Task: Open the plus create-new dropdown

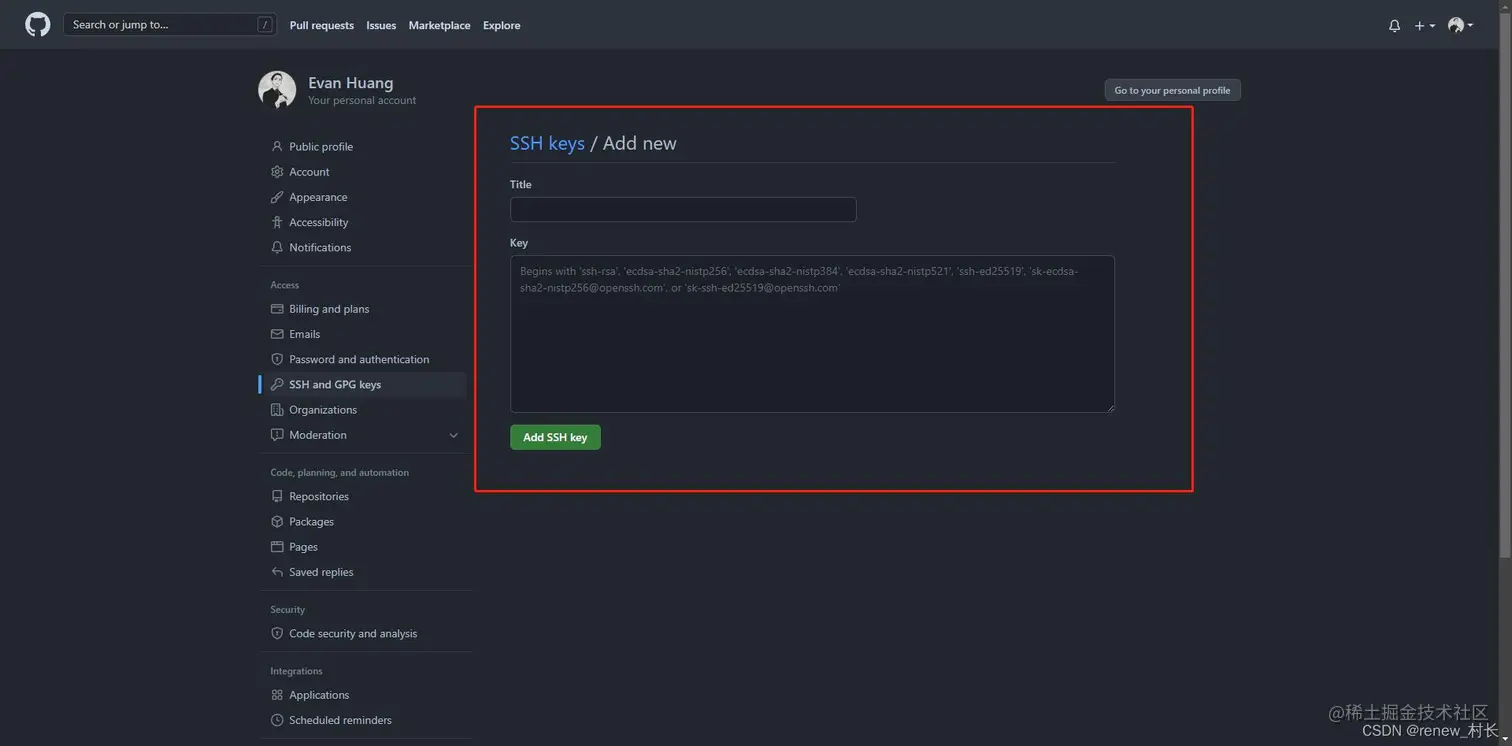Action: (1424, 26)
